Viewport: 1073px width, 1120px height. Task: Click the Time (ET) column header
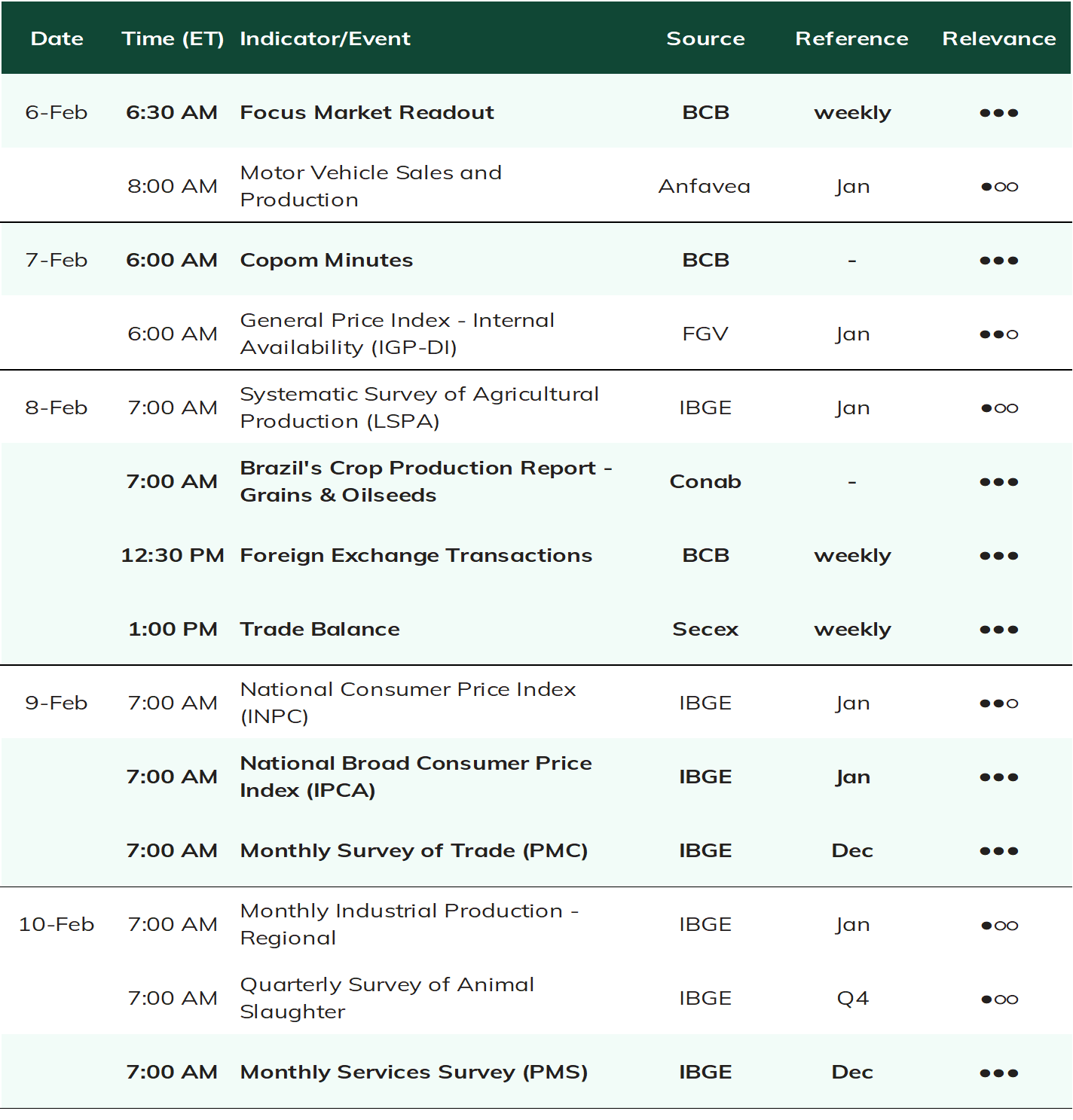coord(173,38)
